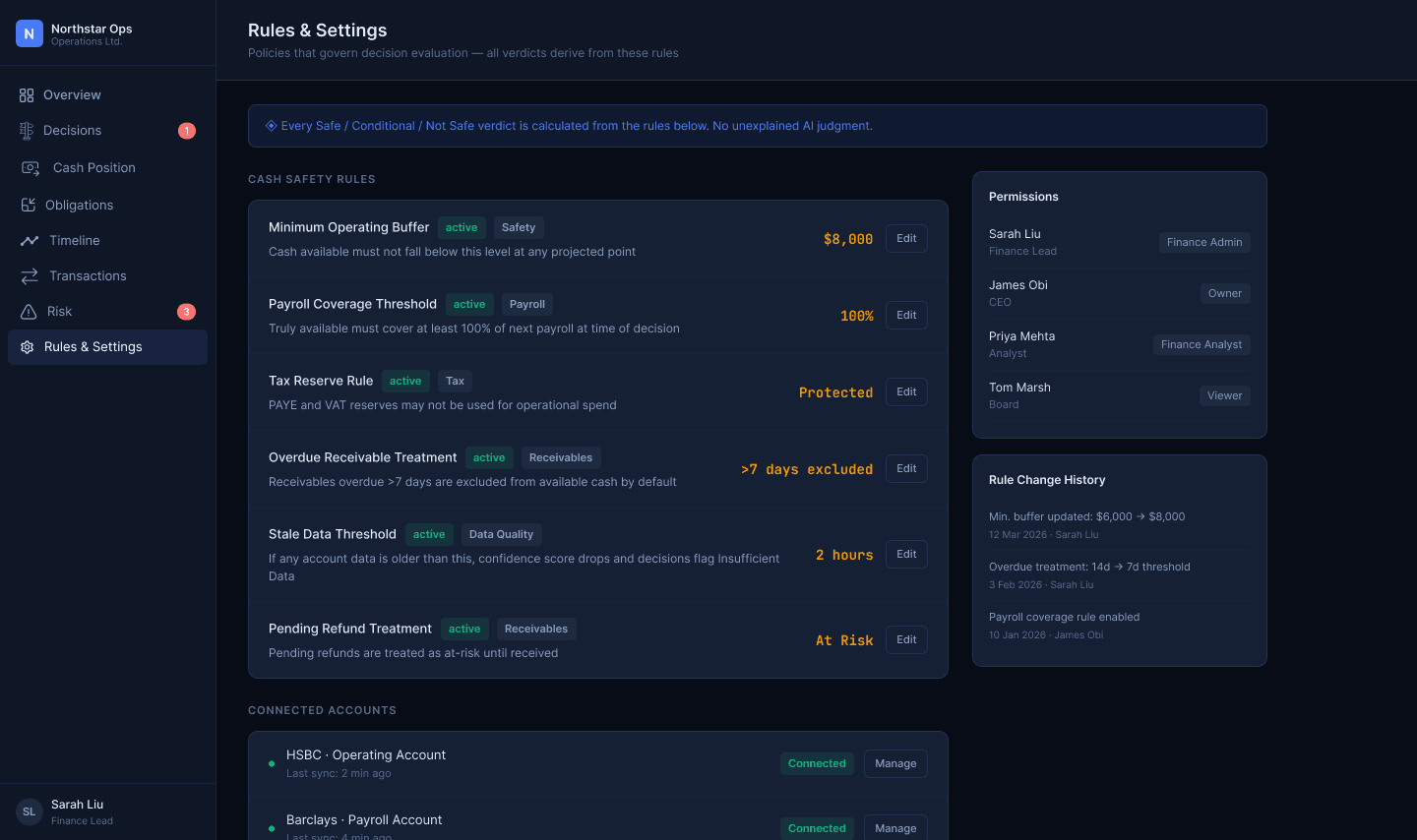Click the diamond icon in info banner
Image resolution: width=1417 pixels, height=840 pixels.
(271, 126)
